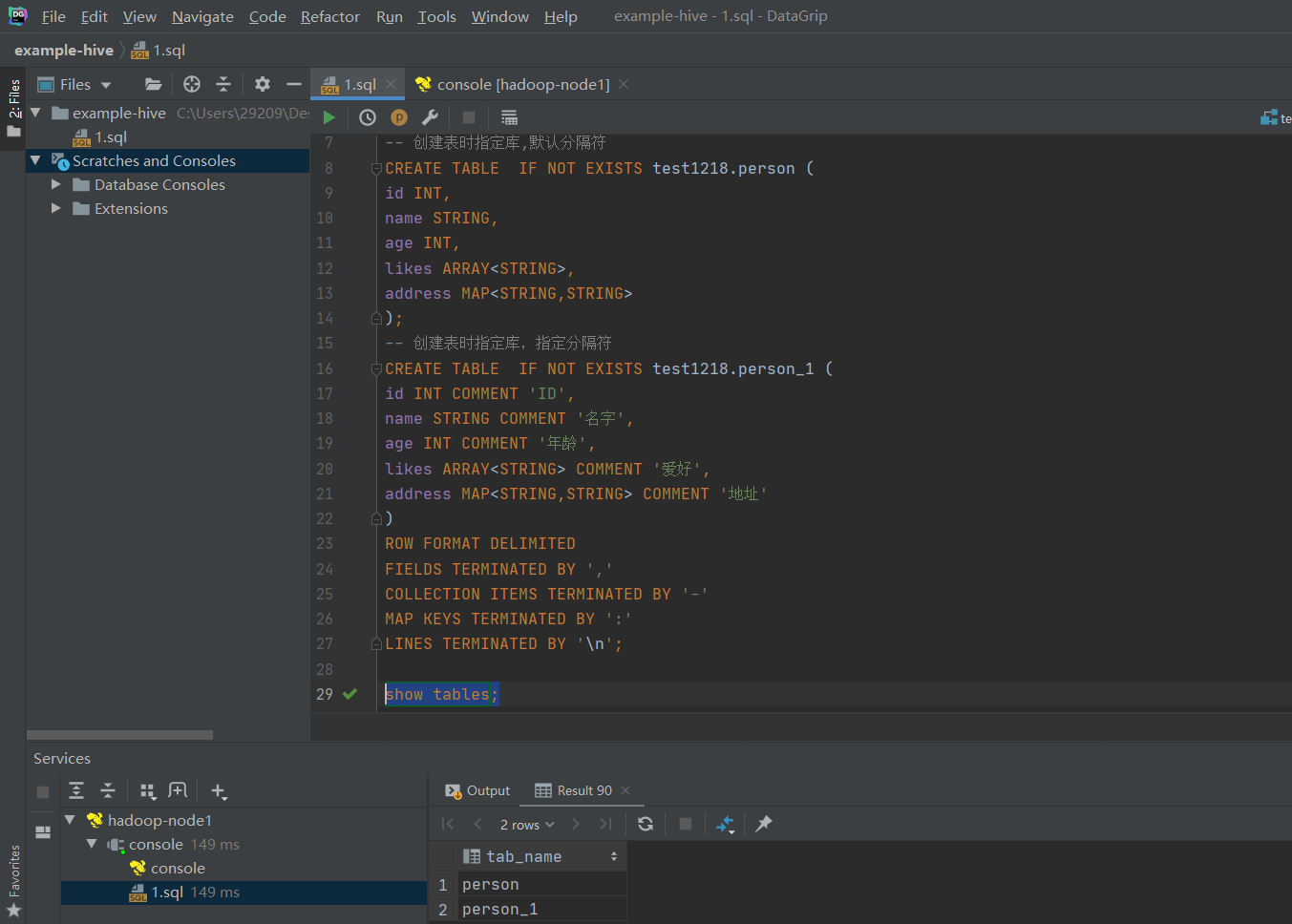Open folder icon in Files panel toolbar

(x=153, y=84)
